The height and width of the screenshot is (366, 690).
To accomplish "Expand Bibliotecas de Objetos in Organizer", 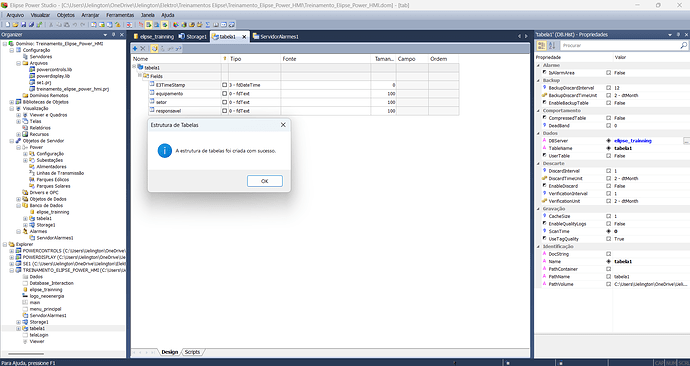I will (x=12, y=102).
